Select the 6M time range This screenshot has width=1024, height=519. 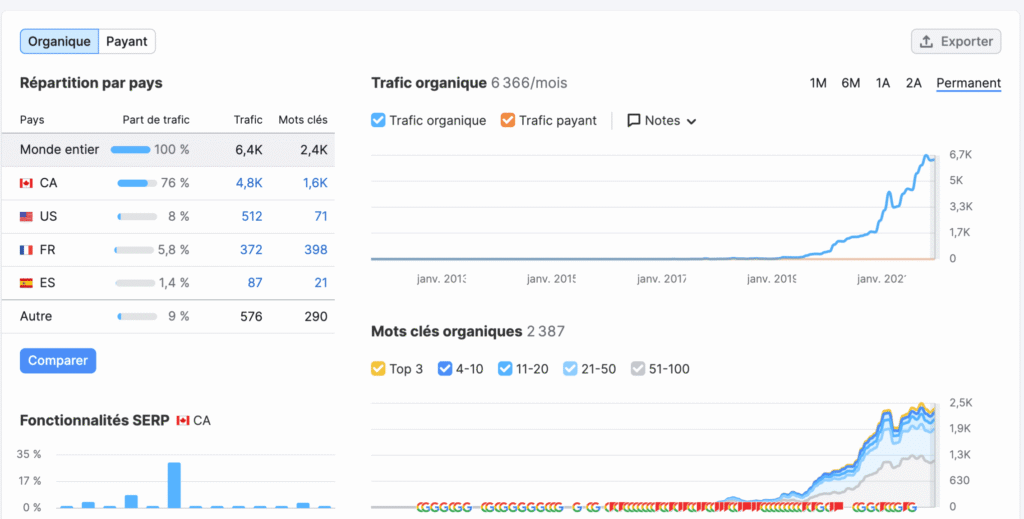coord(850,83)
